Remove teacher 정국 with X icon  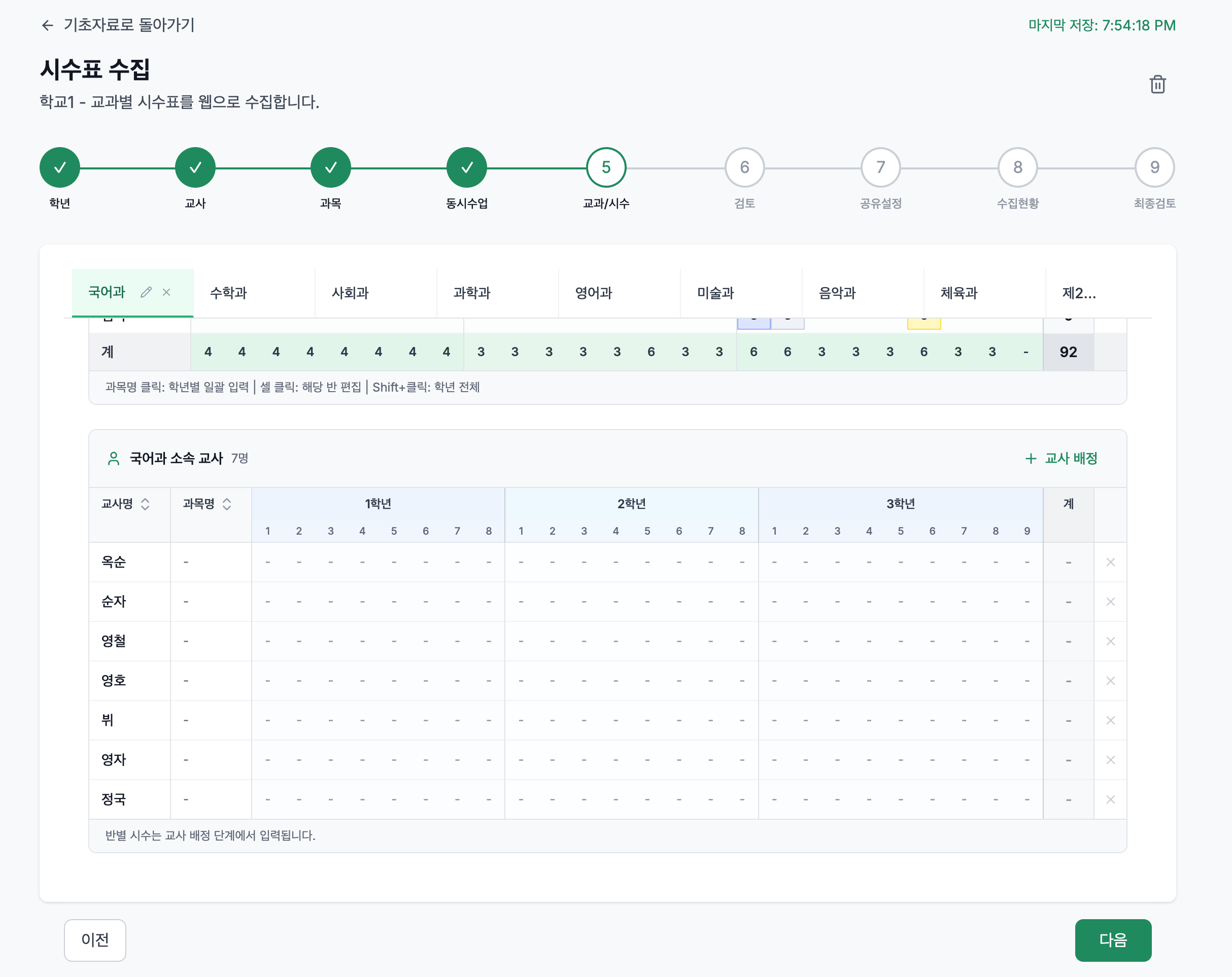(1110, 799)
